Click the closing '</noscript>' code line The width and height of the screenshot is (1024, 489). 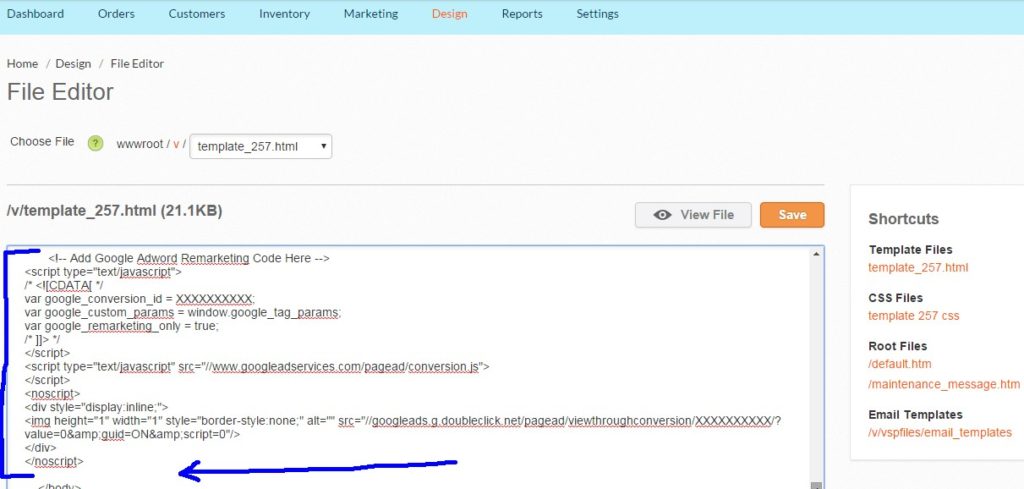tap(54, 462)
